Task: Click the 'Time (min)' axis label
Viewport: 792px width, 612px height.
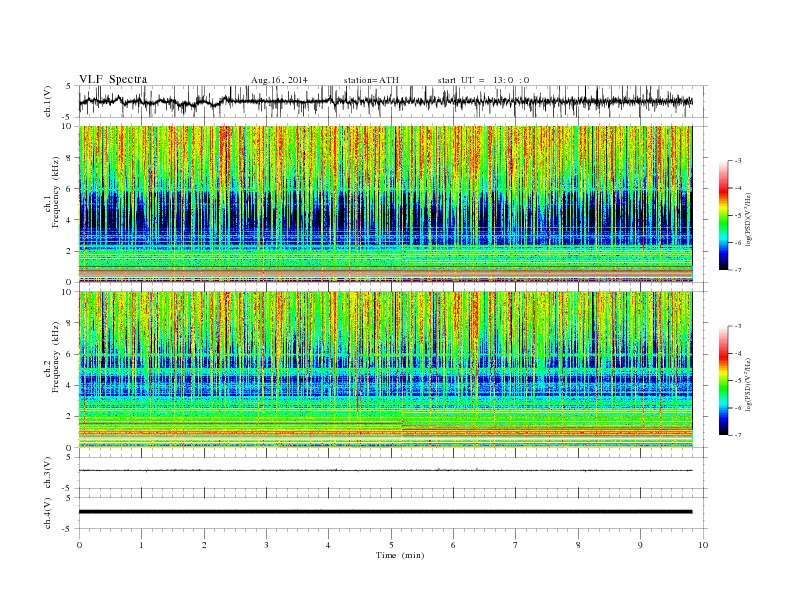Action: click(400, 555)
